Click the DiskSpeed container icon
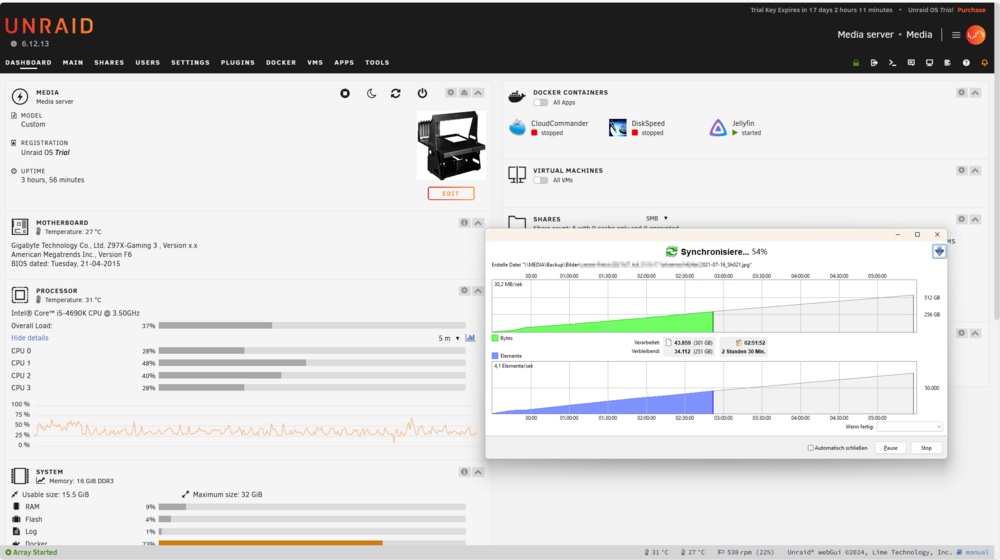 point(617,128)
